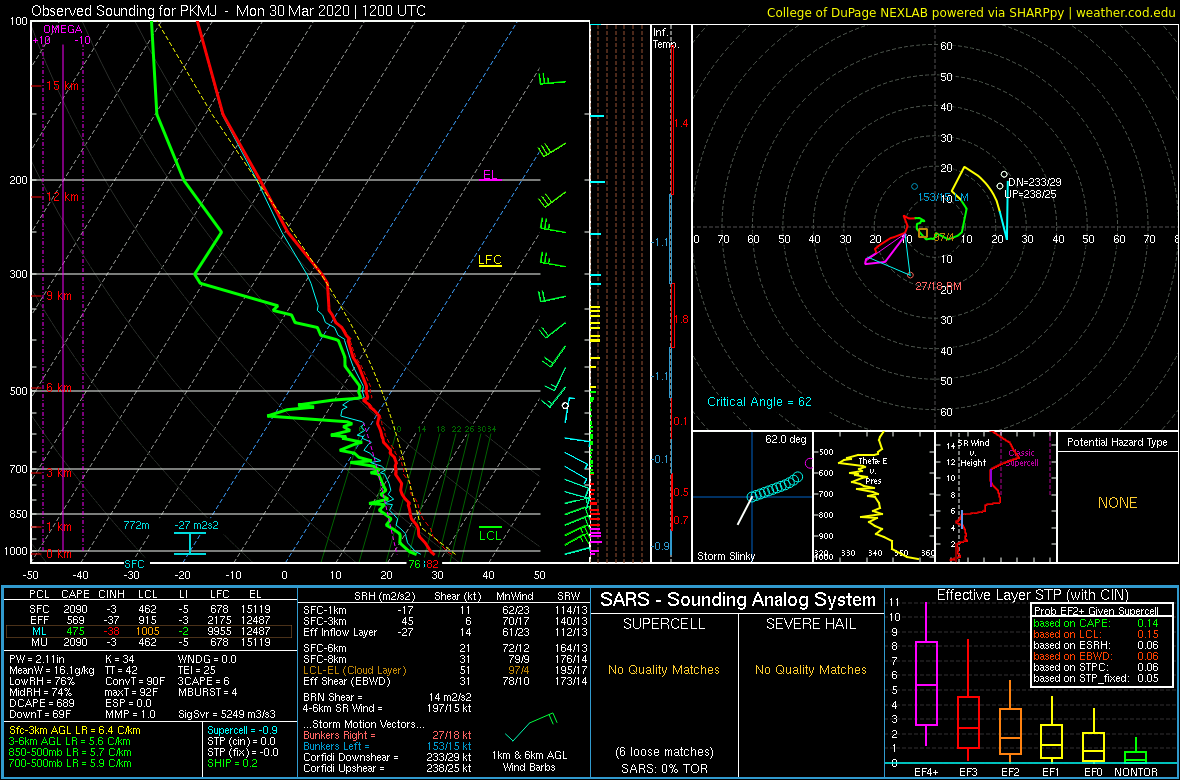The height and width of the screenshot is (780, 1180).
Task: Select the 'Eff Shear (EBWD)' row
Action: click(x=444, y=682)
